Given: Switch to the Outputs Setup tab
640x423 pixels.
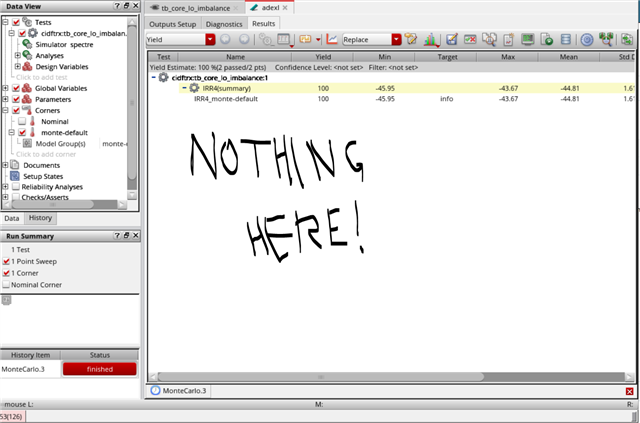Looking at the screenshot, I should pyautogui.click(x=172, y=22).
